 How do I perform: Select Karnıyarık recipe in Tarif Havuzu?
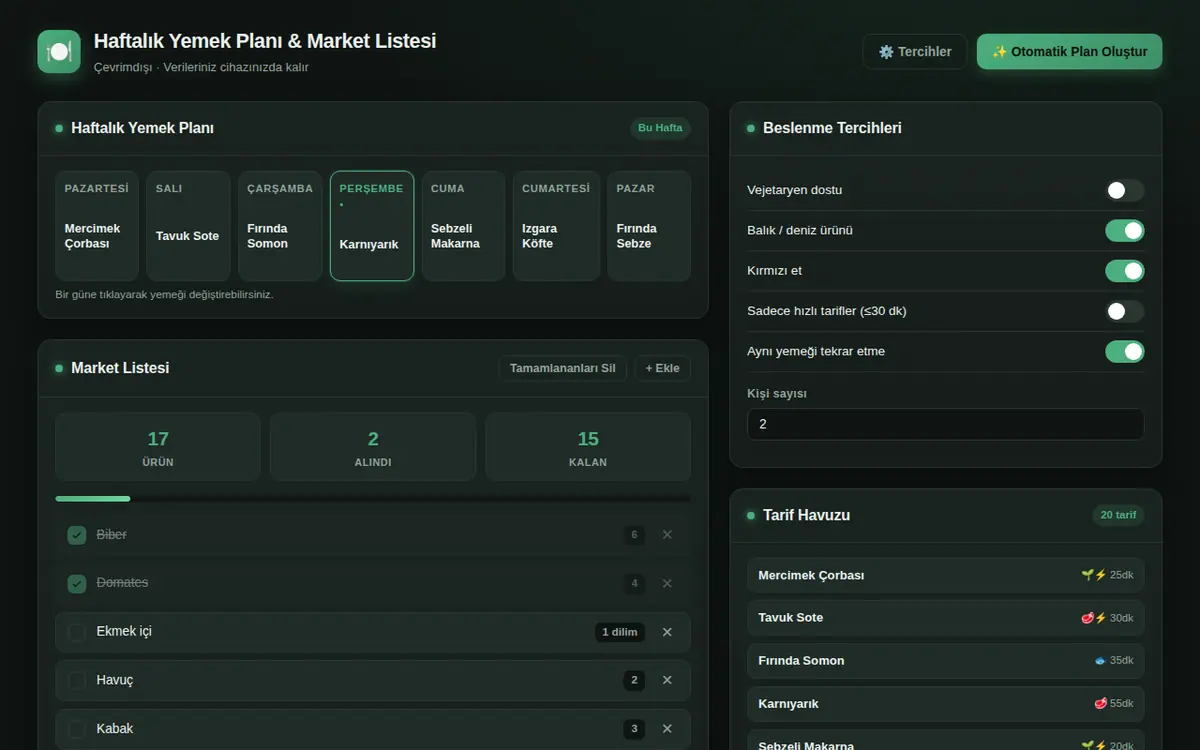(x=945, y=704)
